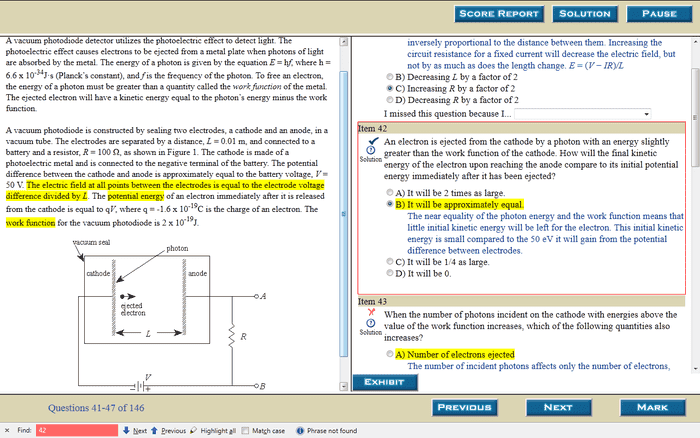Select option B) Decreasing L by factor of 2
The height and width of the screenshot is (438, 700).
[x=390, y=77]
